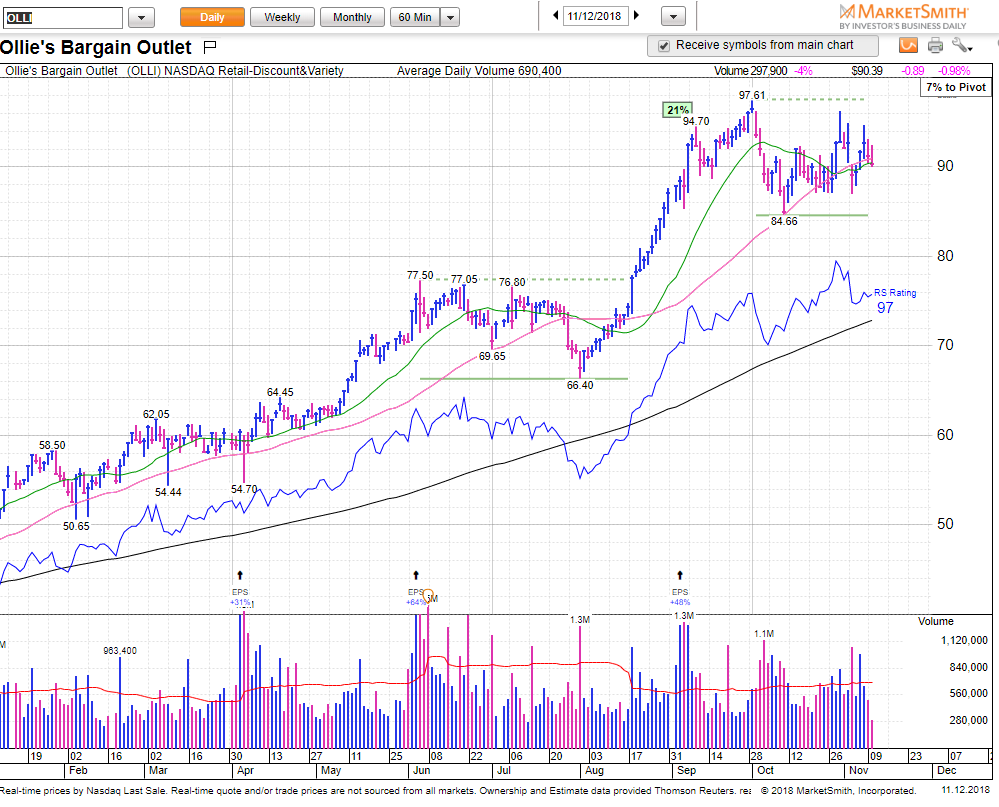Screen dimensions: 999x807
Task: Click the 66.40 price low label
Action: click(580, 385)
